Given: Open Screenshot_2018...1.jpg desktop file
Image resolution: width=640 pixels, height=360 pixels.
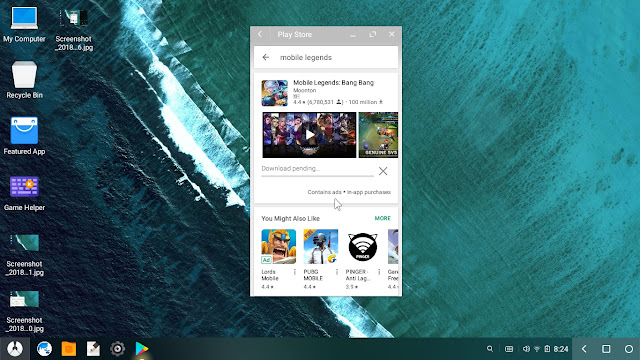Looking at the screenshot, I should coord(24,255).
